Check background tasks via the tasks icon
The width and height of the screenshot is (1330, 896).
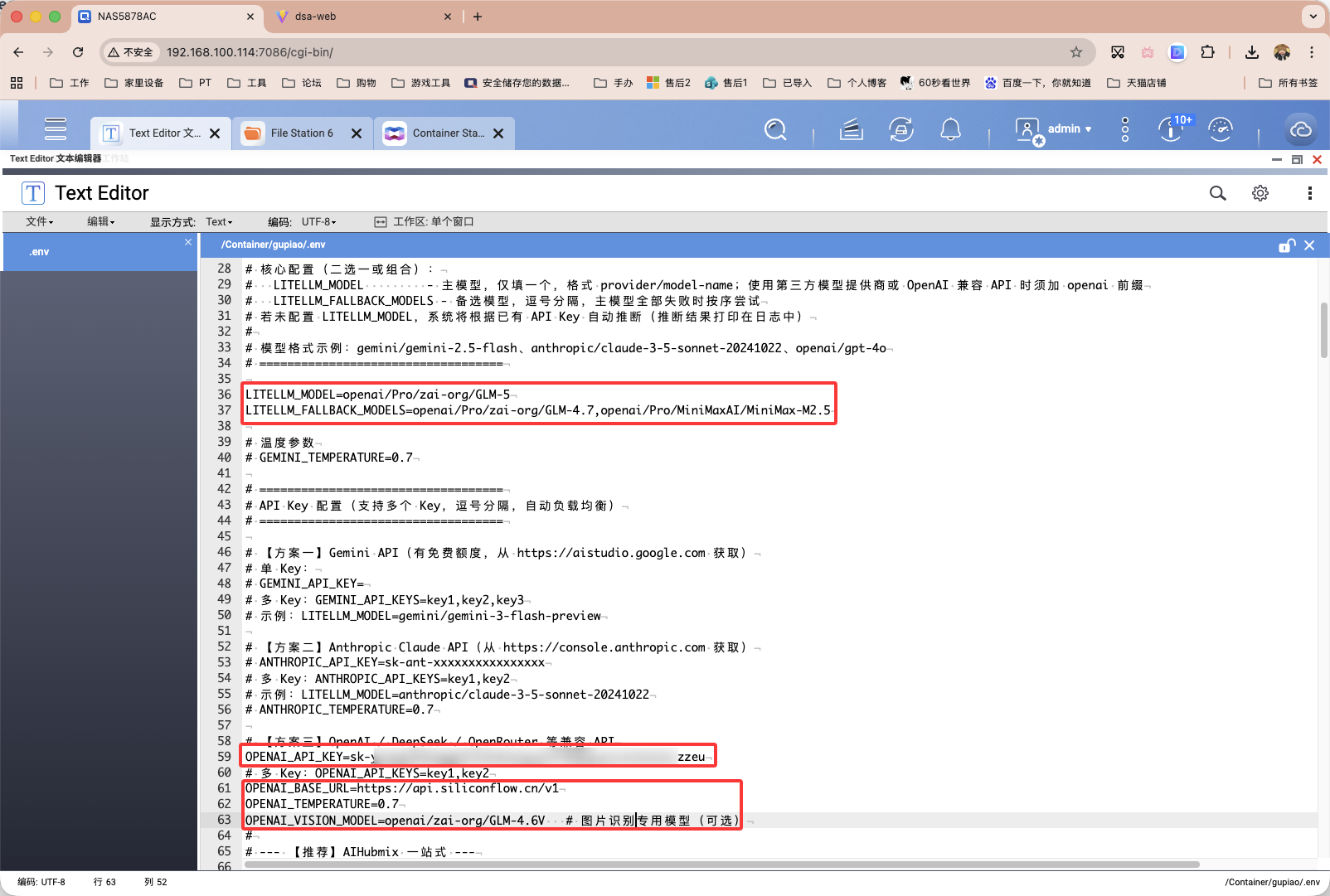tap(851, 129)
